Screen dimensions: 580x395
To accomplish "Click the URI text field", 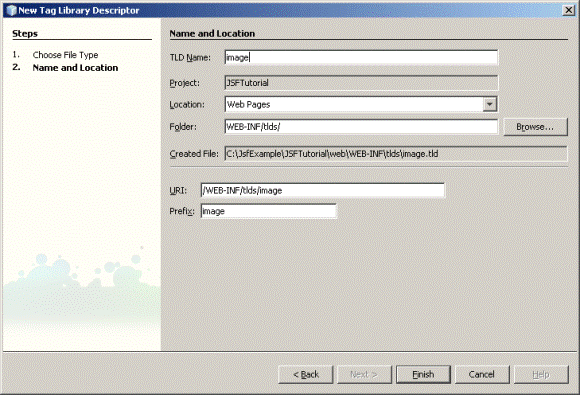I will click(323, 190).
